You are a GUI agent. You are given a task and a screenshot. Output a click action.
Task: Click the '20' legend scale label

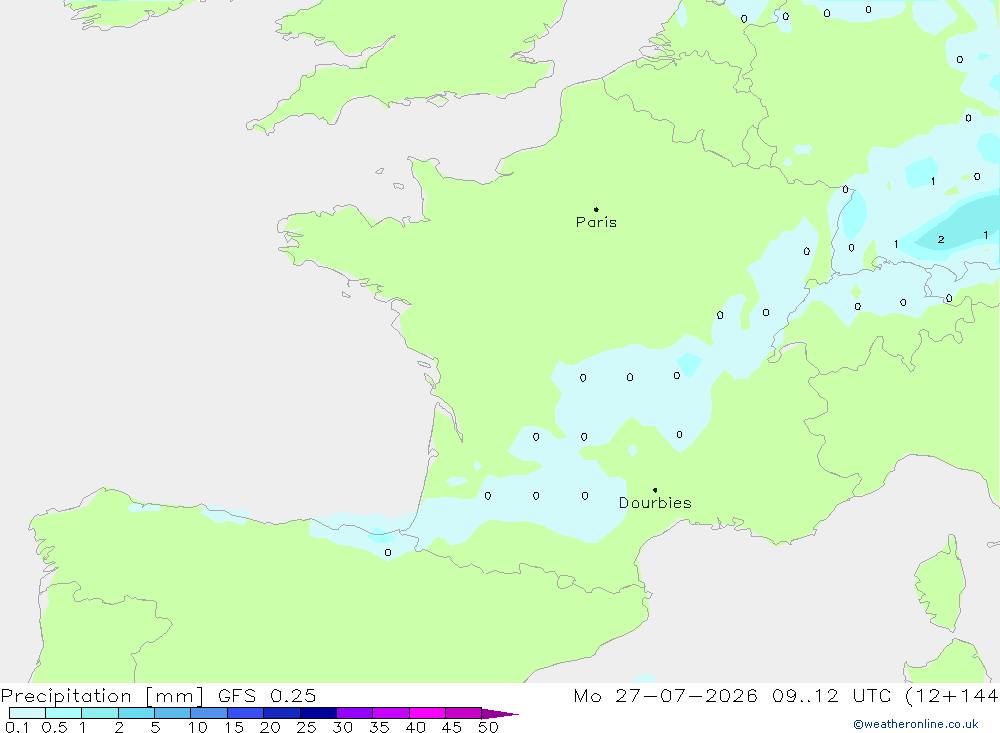270,727
